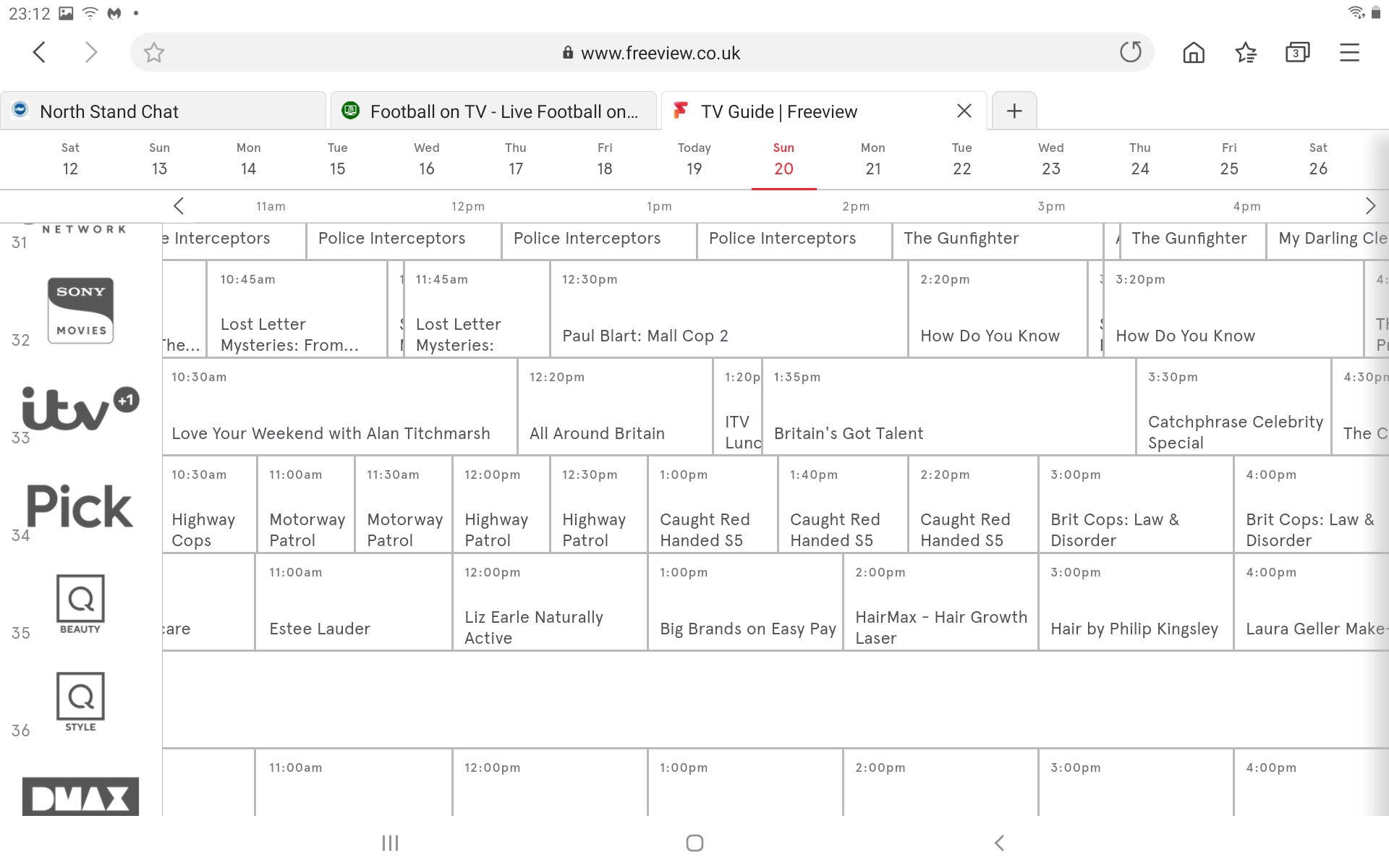Open 10:30am Highway Cops on Pick
Image resolution: width=1389 pixels, height=868 pixels.
coord(210,504)
